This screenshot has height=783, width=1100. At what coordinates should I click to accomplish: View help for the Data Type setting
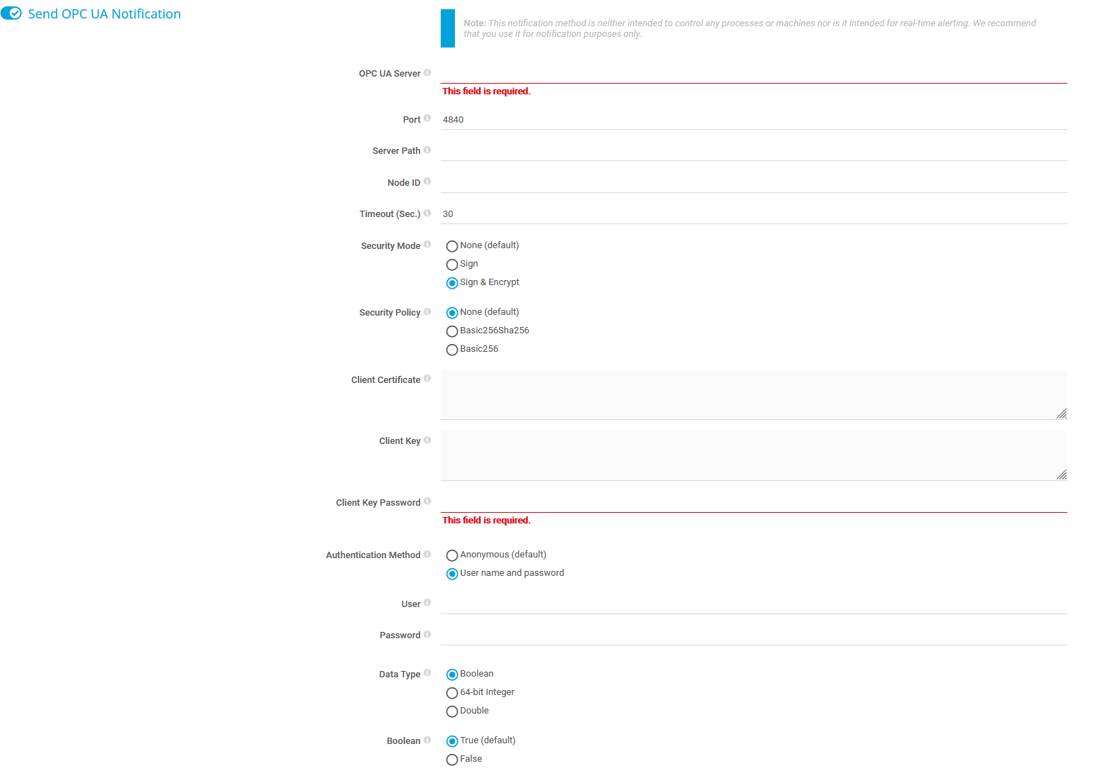[x=427, y=672]
